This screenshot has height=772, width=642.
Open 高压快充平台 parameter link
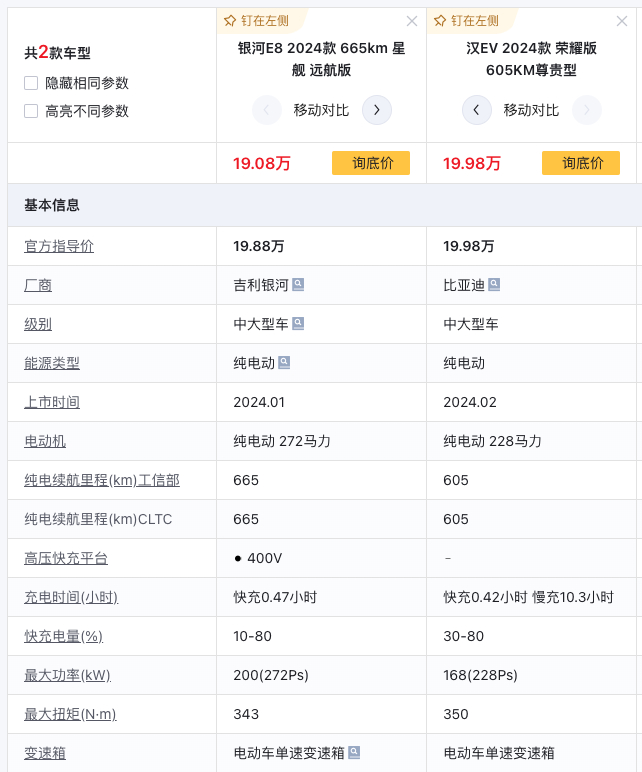(x=66, y=558)
